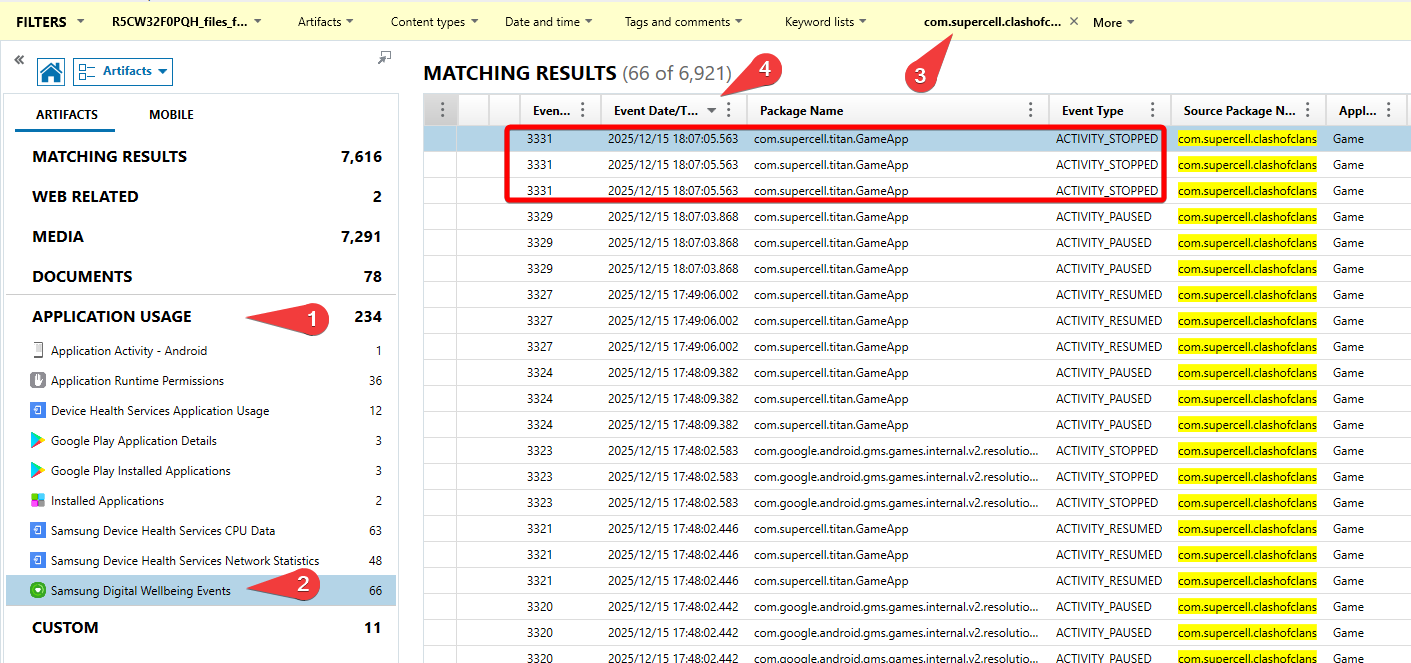
Task: Open the grid options menu in first column header
Action: (x=441, y=110)
